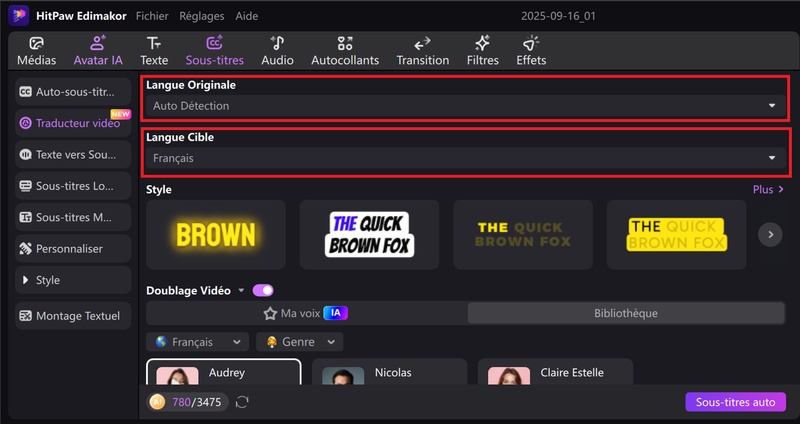Open the Réglages menu
Screen dimensions: 800x424
tap(202, 16)
